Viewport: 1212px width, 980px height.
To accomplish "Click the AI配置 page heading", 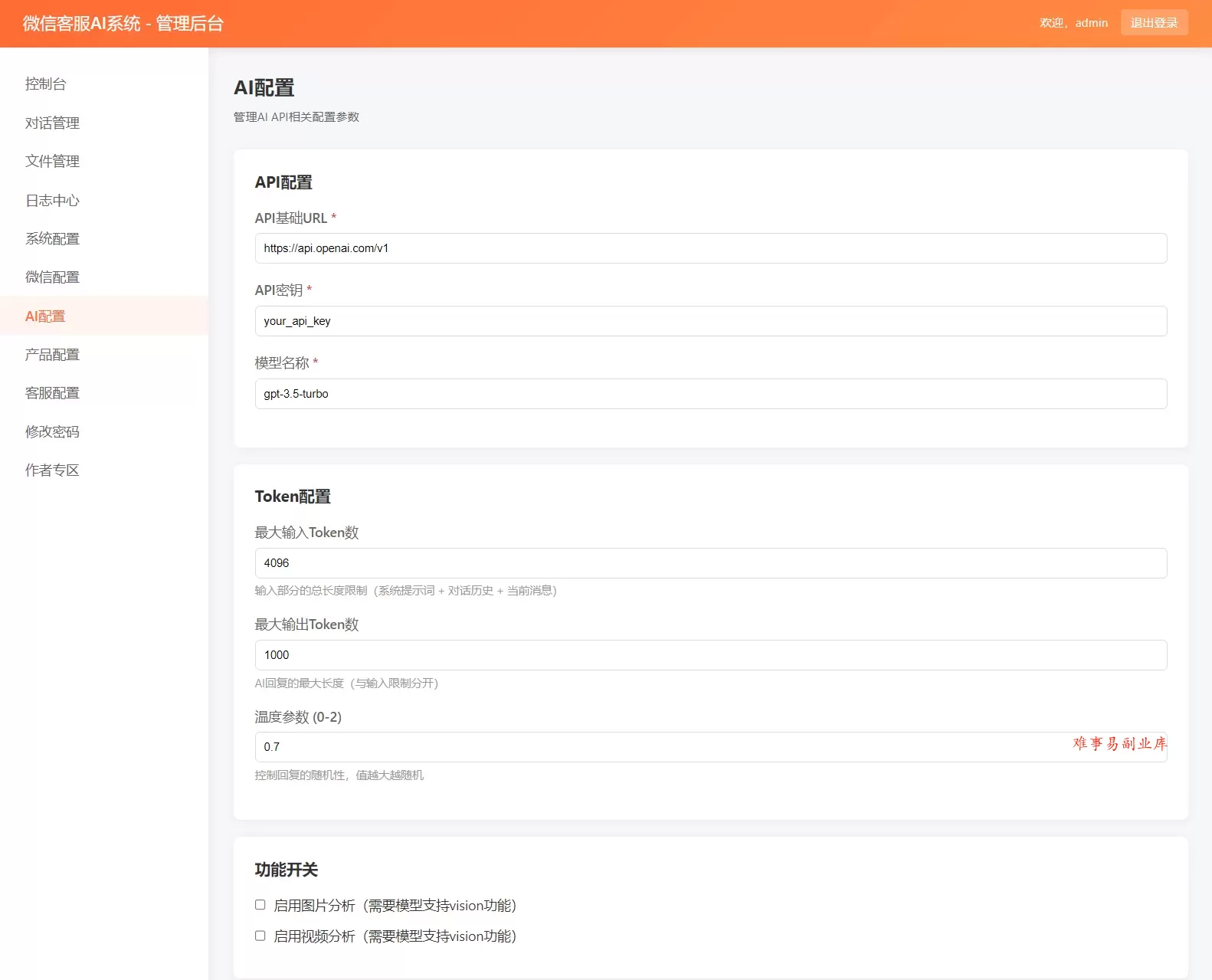I will (x=264, y=88).
